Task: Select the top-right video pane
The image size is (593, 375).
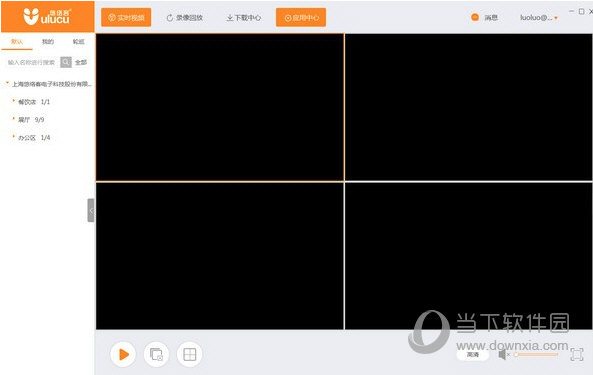Action: click(x=469, y=107)
